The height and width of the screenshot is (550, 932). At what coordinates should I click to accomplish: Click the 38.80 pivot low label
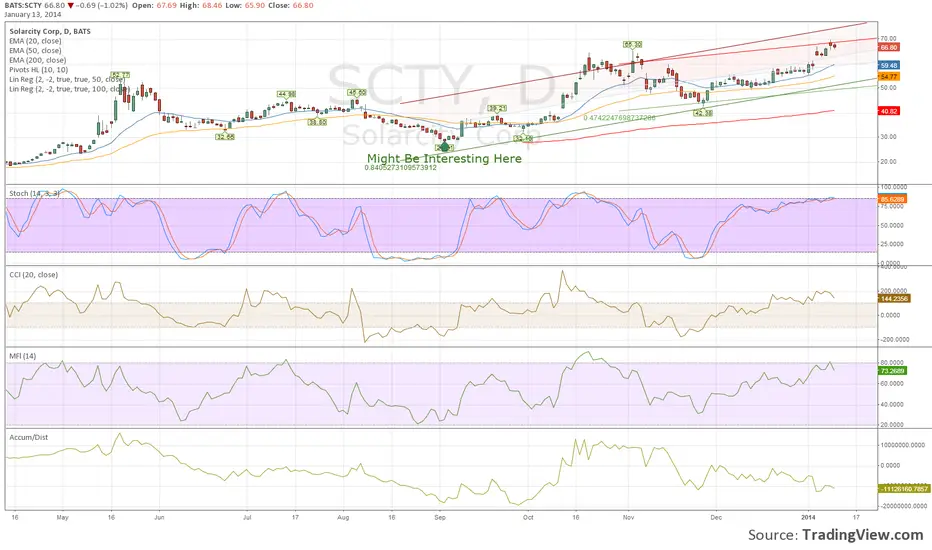coord(317,122)
